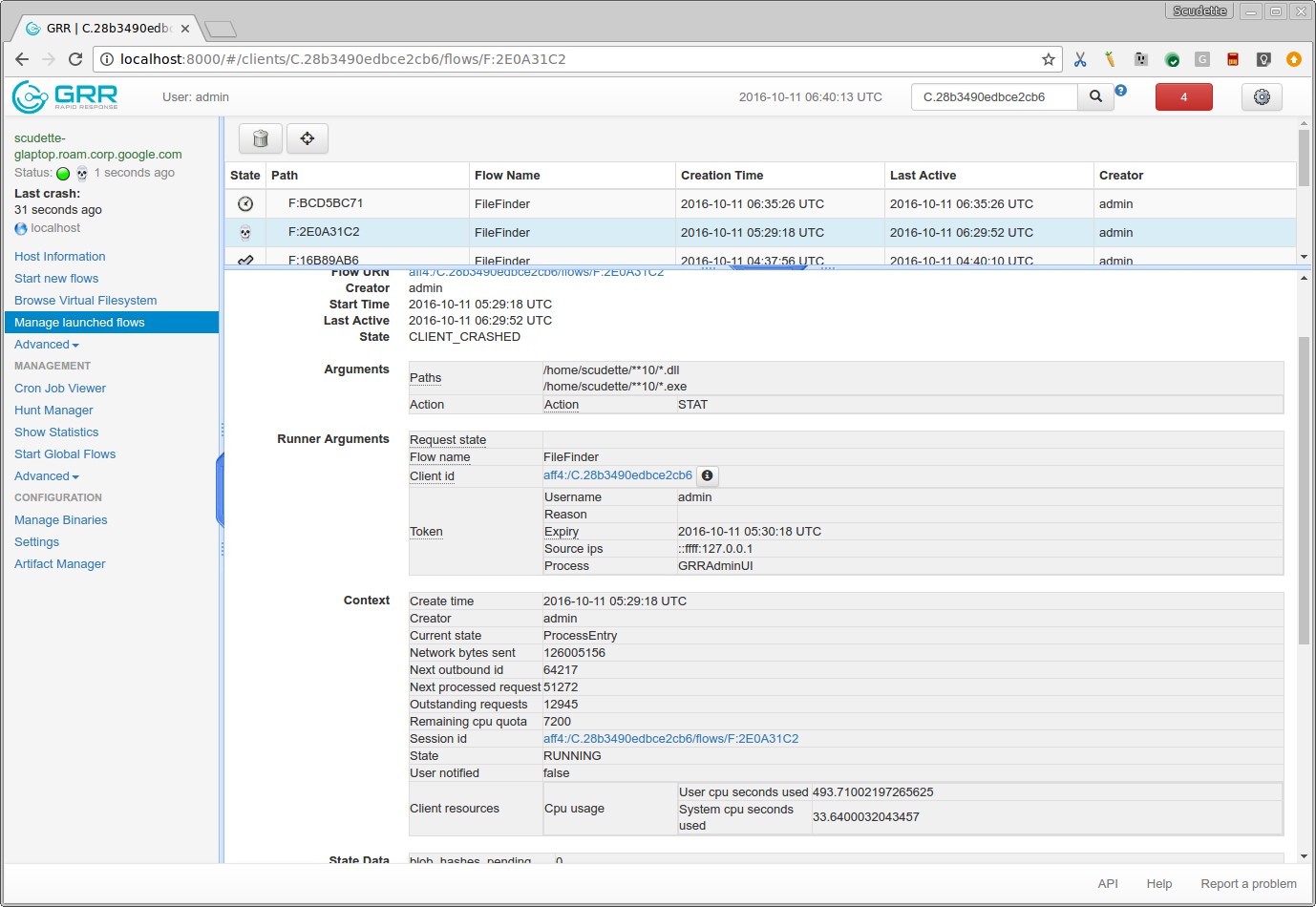This screenshot has width=1316, height=907.
Task: Click the flow list scrollbar down arrow
Action: point(1304,256)
